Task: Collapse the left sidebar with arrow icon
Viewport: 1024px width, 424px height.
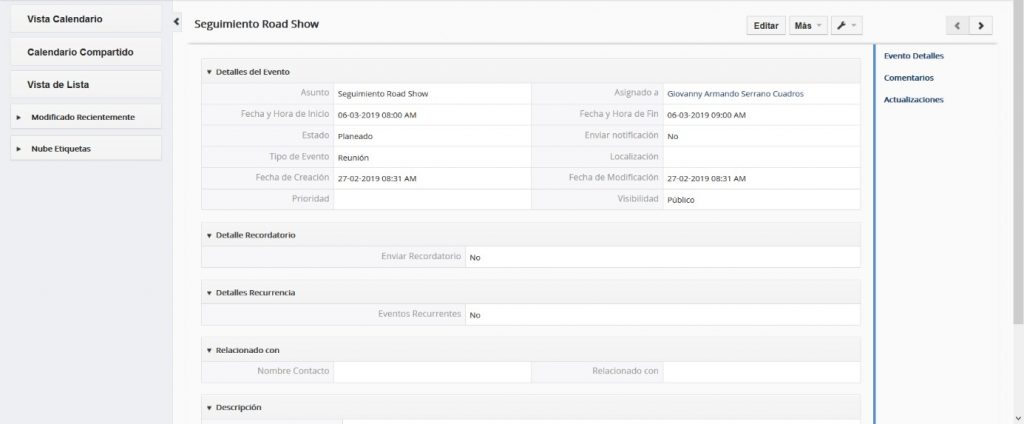Action: (x=176, y=21)
